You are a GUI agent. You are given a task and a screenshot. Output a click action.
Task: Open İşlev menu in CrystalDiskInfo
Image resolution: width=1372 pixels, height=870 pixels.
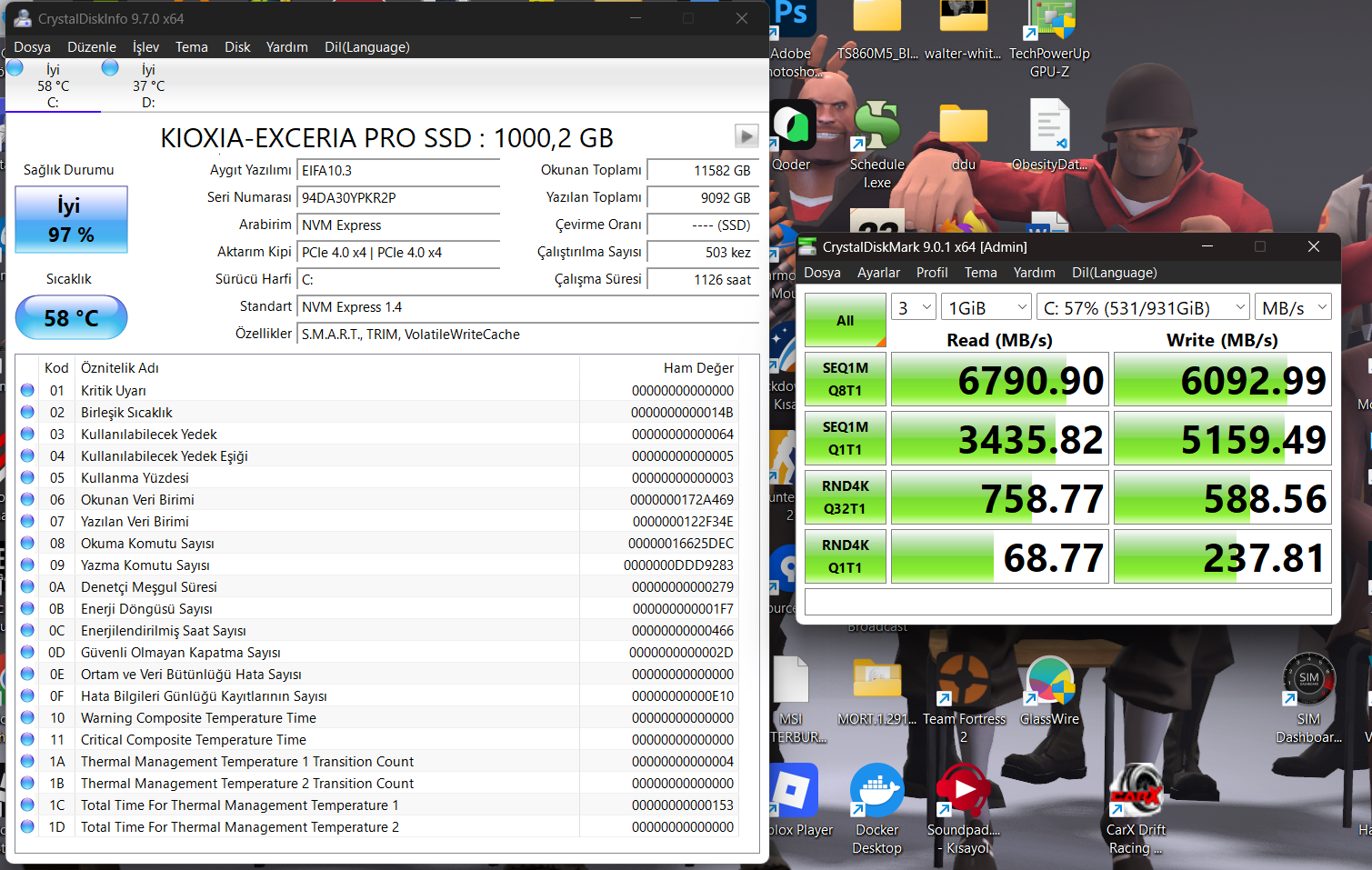[145, 47]
